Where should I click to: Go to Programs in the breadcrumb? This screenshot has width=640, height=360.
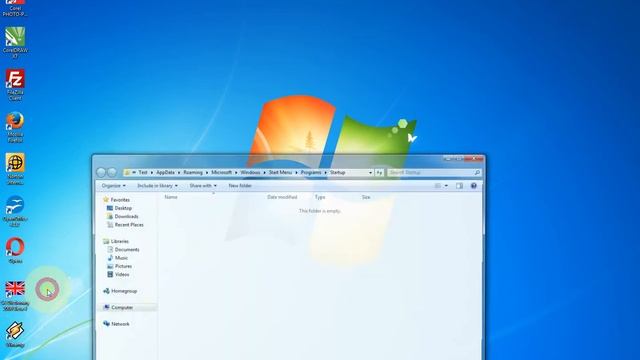[x=311, y=173]
